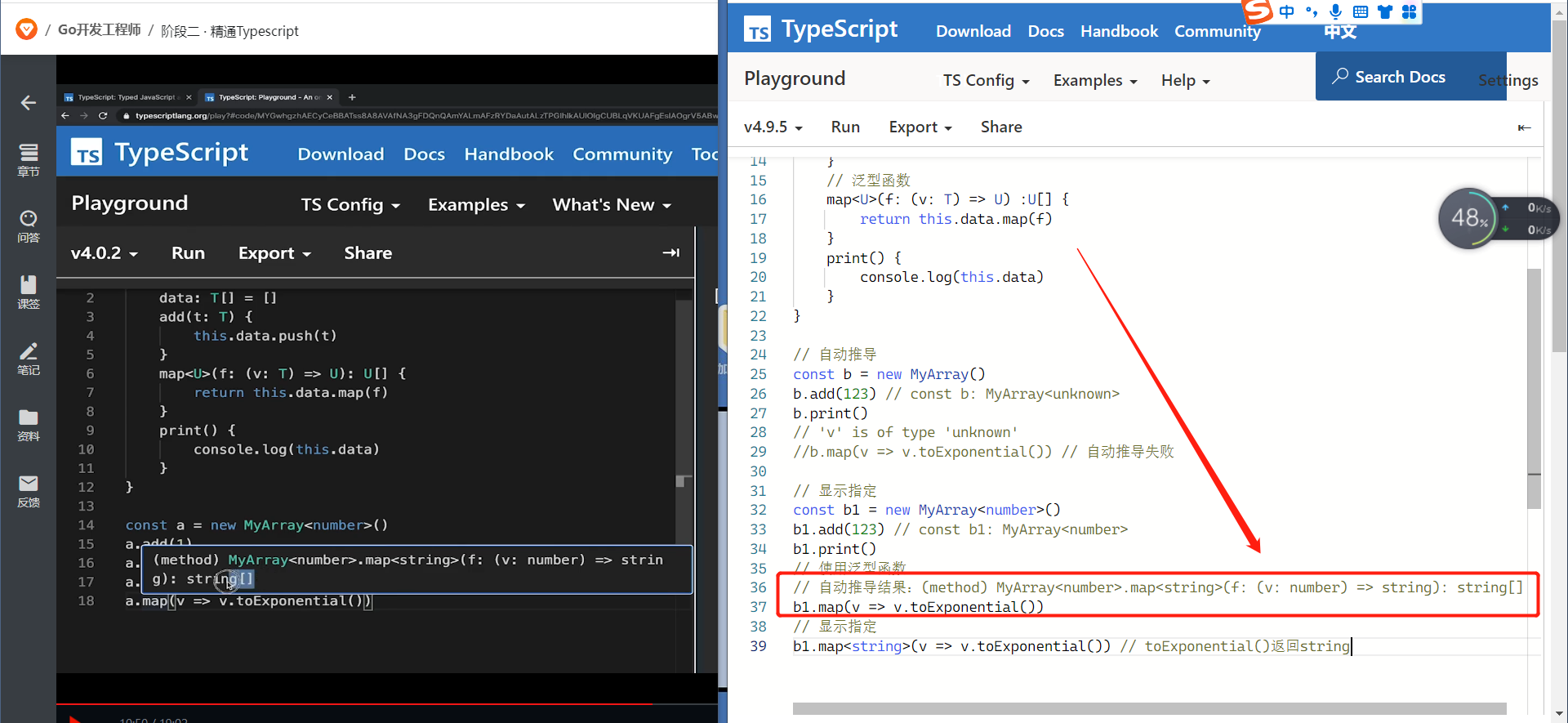The width and height of the screenshot is (1568, 723).
Task: Click the 阶段二 · 精通Typescript breadcrumb
Action: pyautogui.click(x=230, y=31)
